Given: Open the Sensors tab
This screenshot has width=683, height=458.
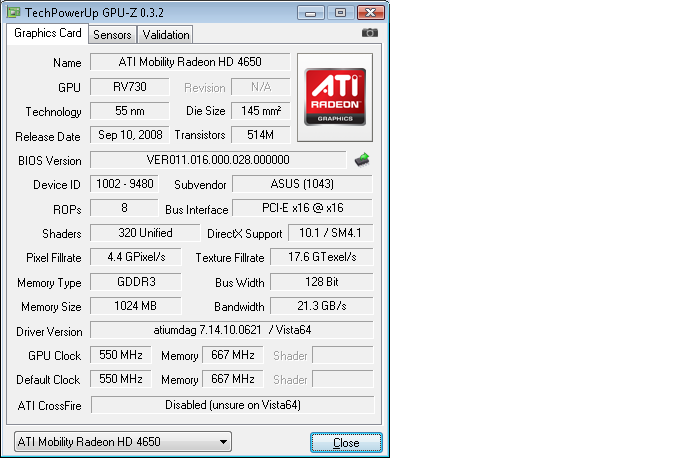Looking at the screenshot, I should click(112, 35).
